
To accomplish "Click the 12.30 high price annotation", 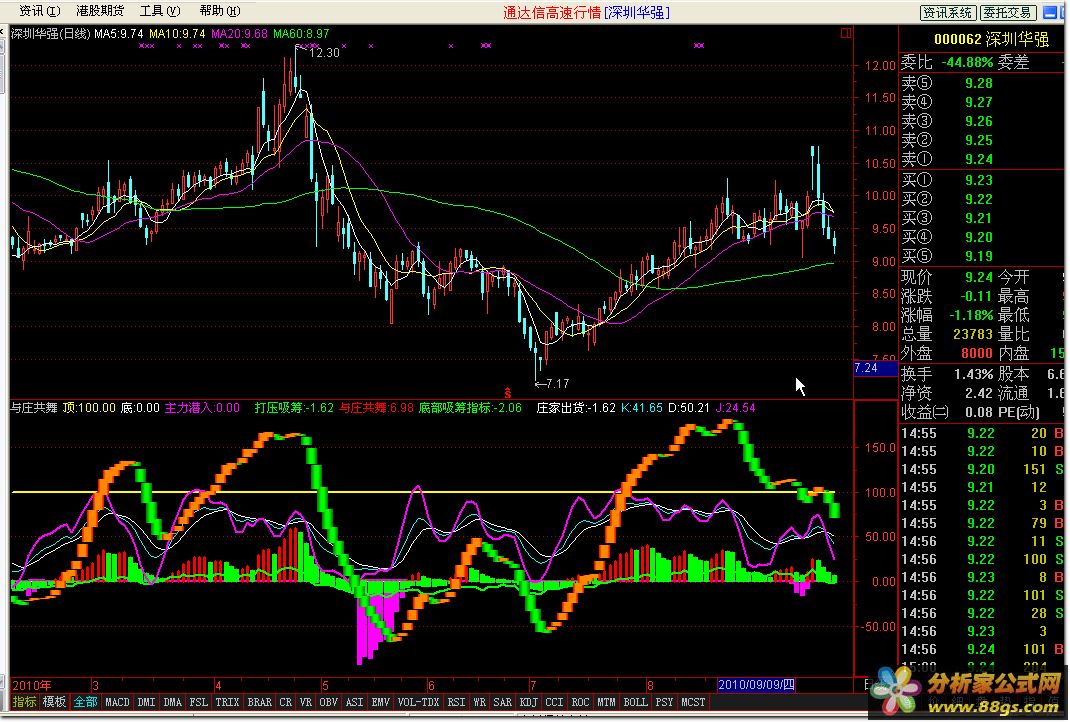I will click(324, 53).
